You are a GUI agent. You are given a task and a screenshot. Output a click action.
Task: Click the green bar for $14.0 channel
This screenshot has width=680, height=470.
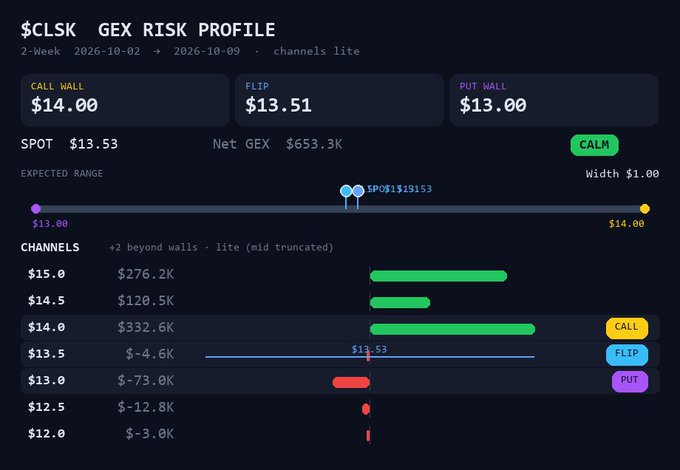tap(452, 329)
